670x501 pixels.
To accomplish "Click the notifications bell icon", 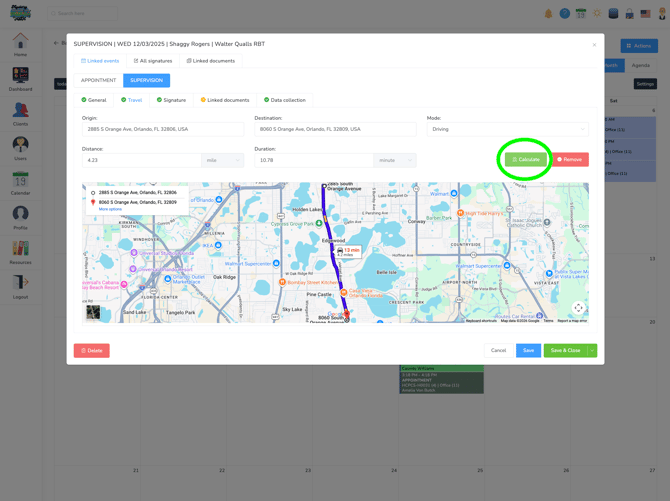I will tap(548, 14).
